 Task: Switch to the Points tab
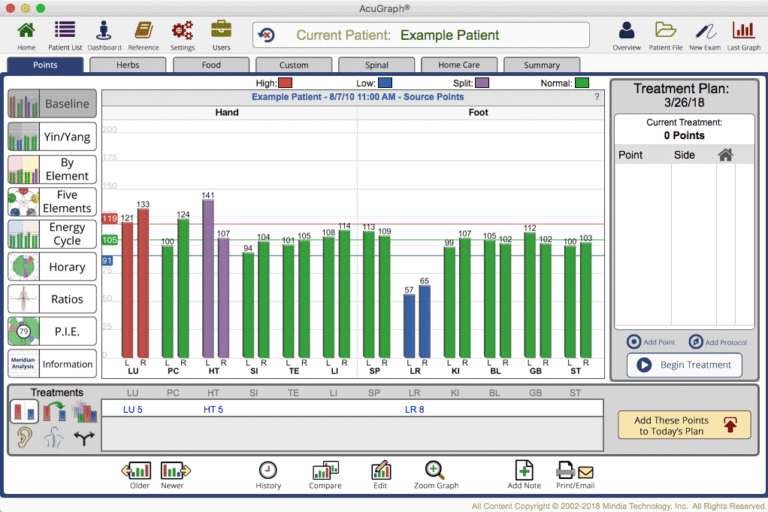(x=45, y=65)
